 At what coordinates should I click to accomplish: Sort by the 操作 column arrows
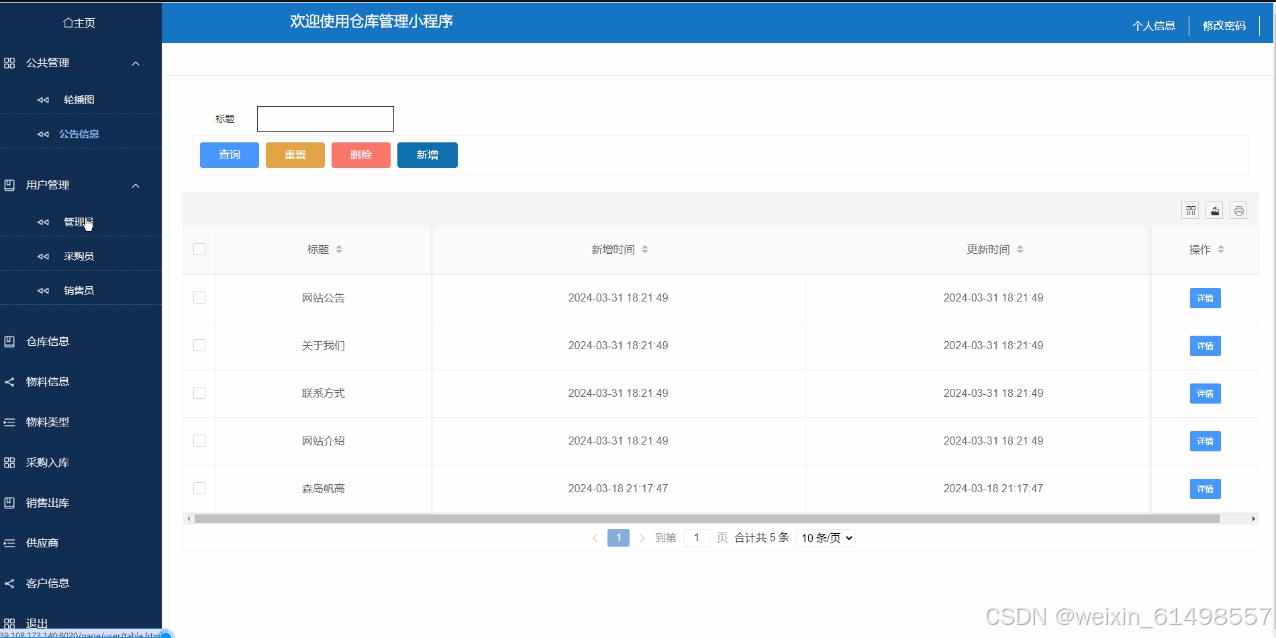click(1221, 250)
